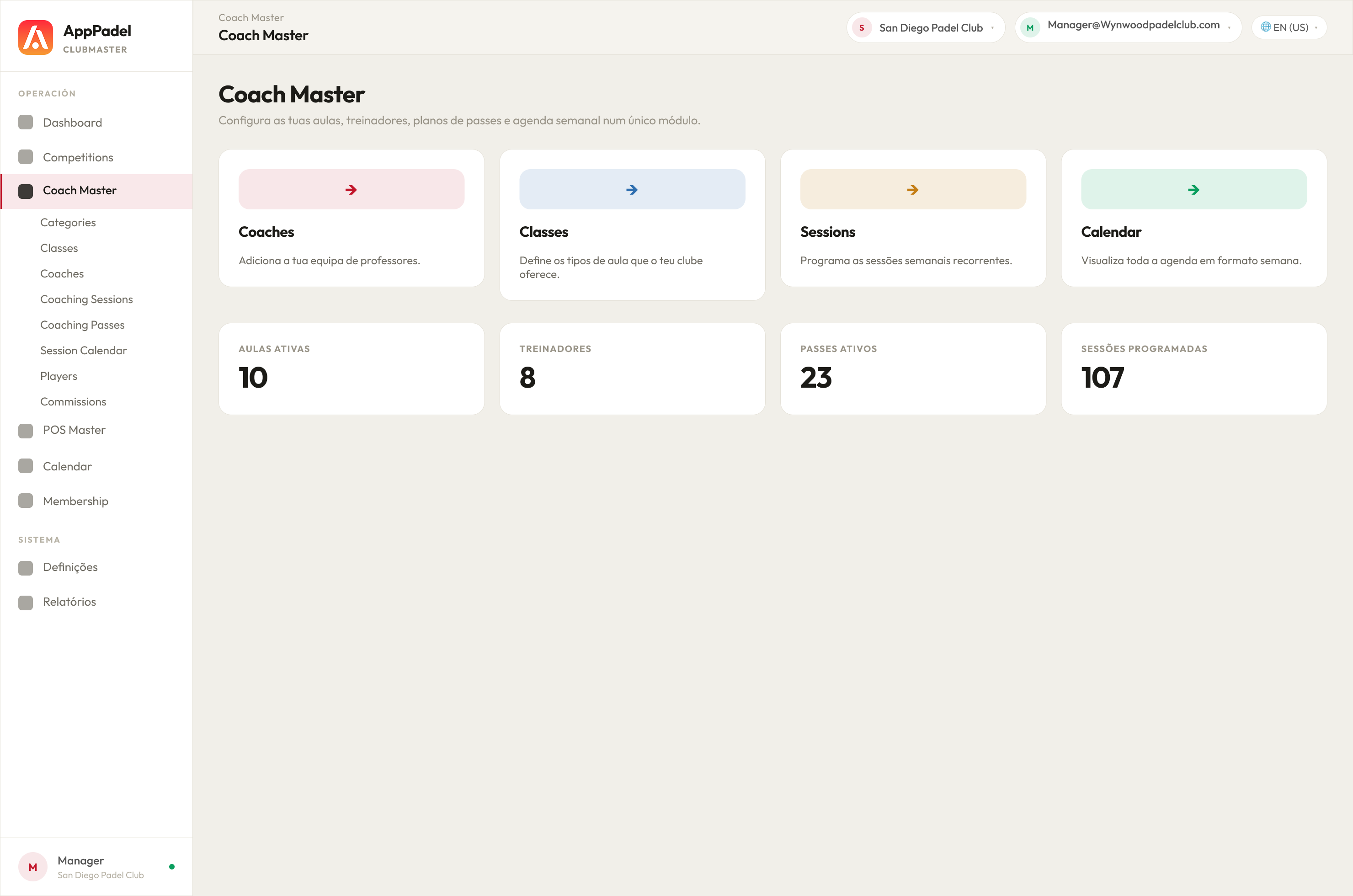Image resolution: width=1353 pixels, height=896 pixels.
Task: Click the S club avatar in header
Action: (862, 27)
